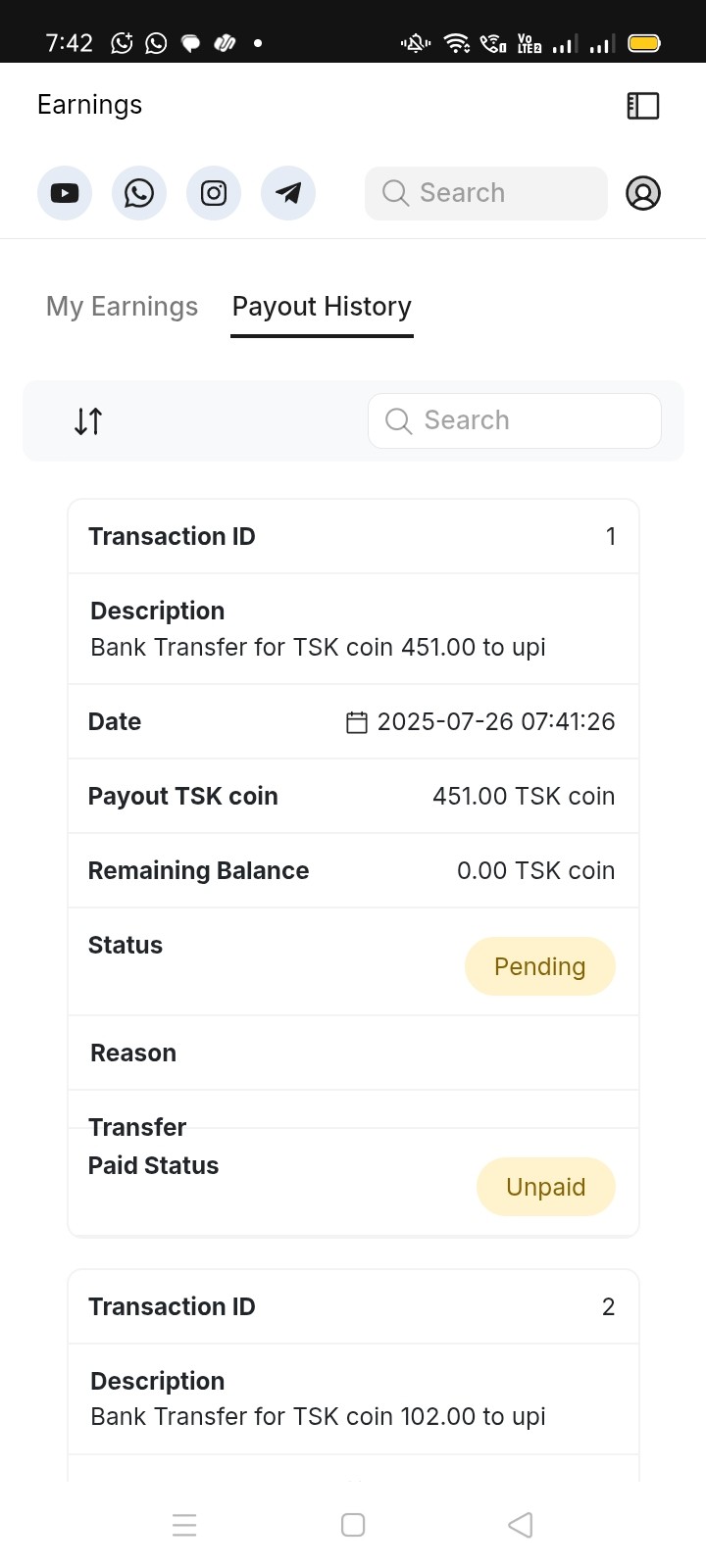Tap the Transaction ID 1 row
This screenshot has width=706, height=1568.
point(353,536)
